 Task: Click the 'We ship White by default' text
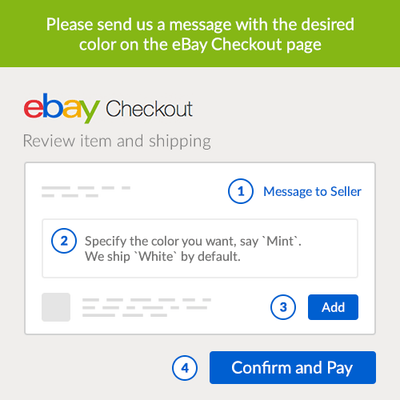(x=163, y=256)
